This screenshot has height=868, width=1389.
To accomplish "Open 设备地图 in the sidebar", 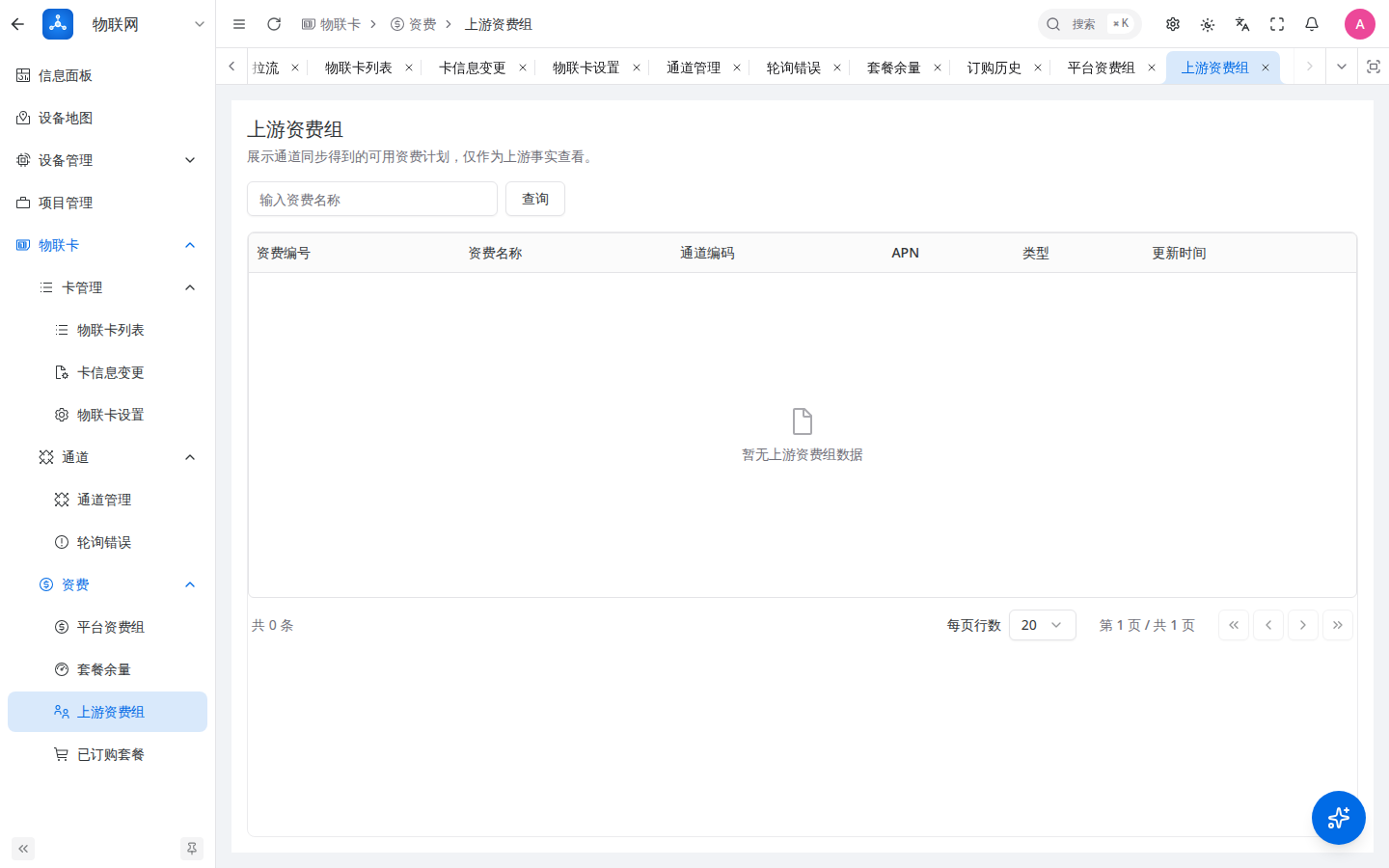I will [107, 118].
